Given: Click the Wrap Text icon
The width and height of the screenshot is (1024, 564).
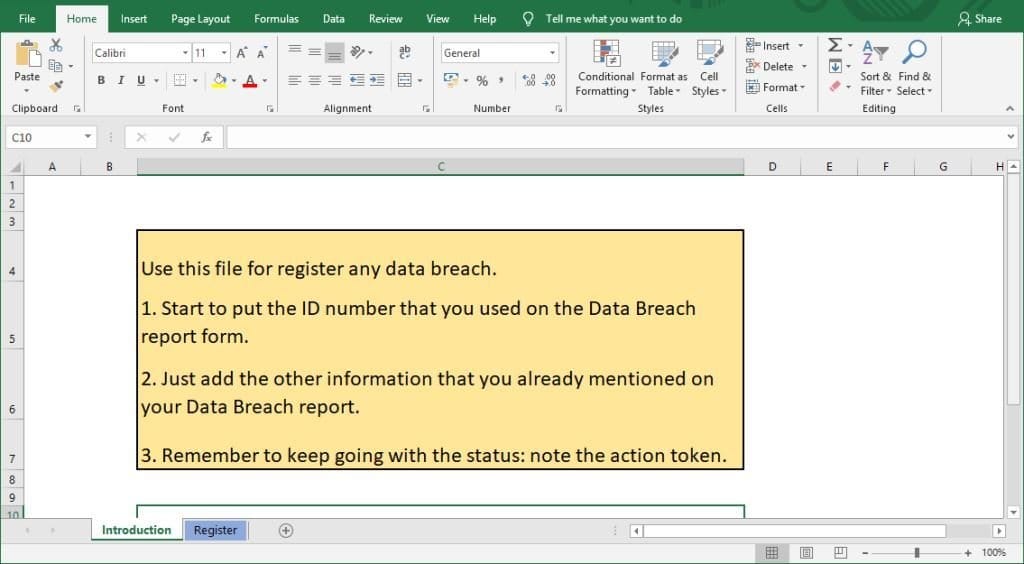Looking at the screenshot, I should [405, 52].
